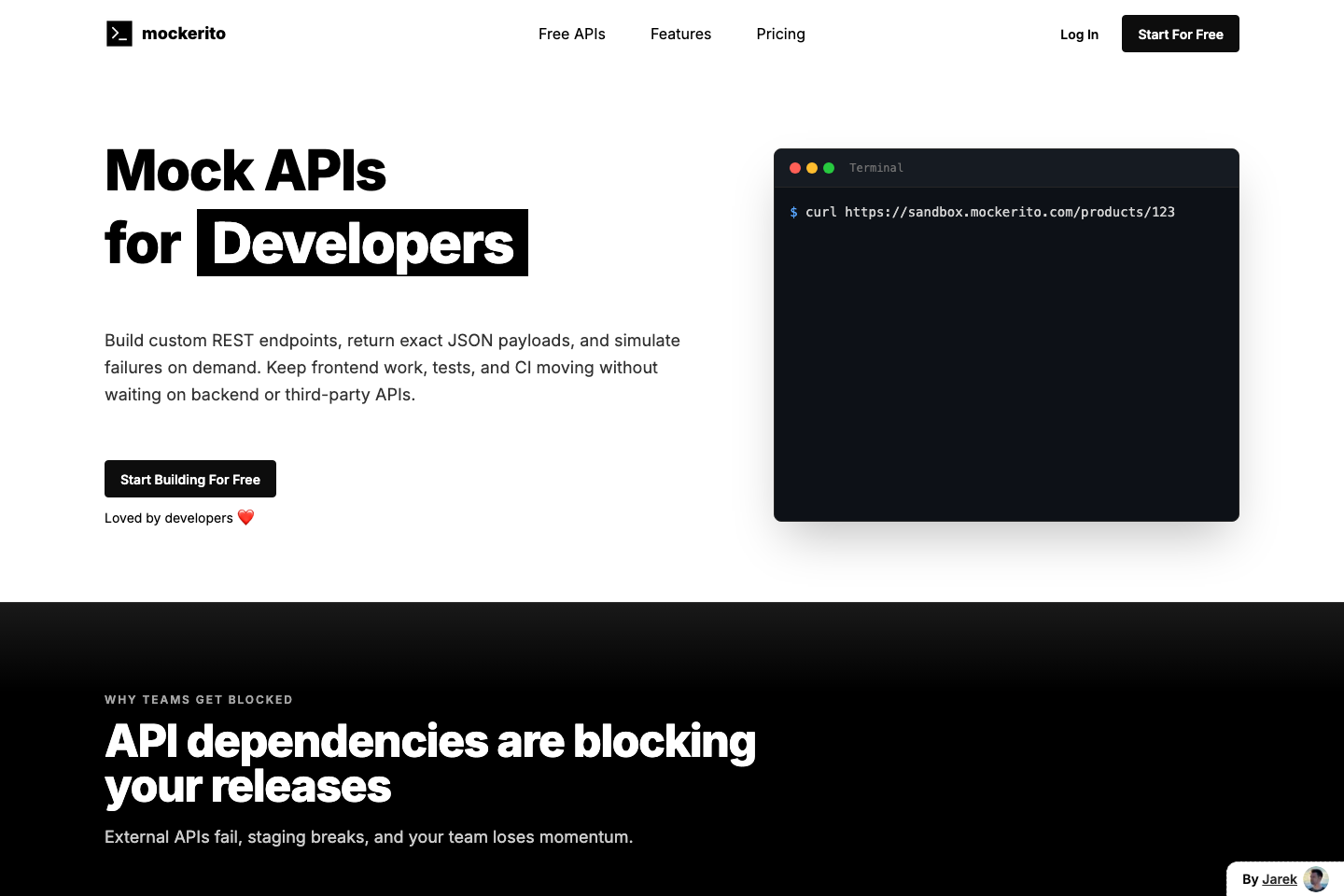The width and height of the screenshot is (1344, 896).
Task: Click the Terminal title bar label
Action: pos(876,168)
